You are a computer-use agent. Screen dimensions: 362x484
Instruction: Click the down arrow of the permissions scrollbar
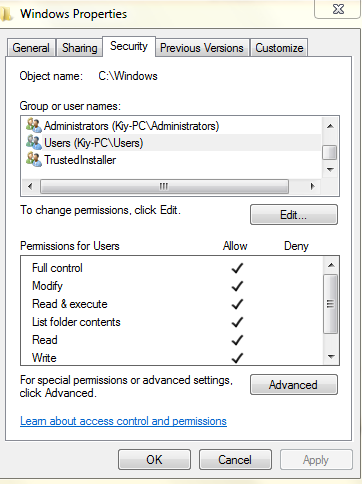[x=331, y=357]
